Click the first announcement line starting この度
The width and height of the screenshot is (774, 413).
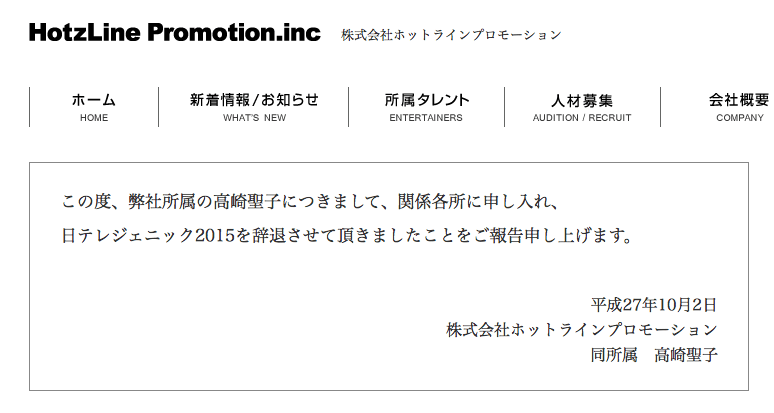coord(310,202)
